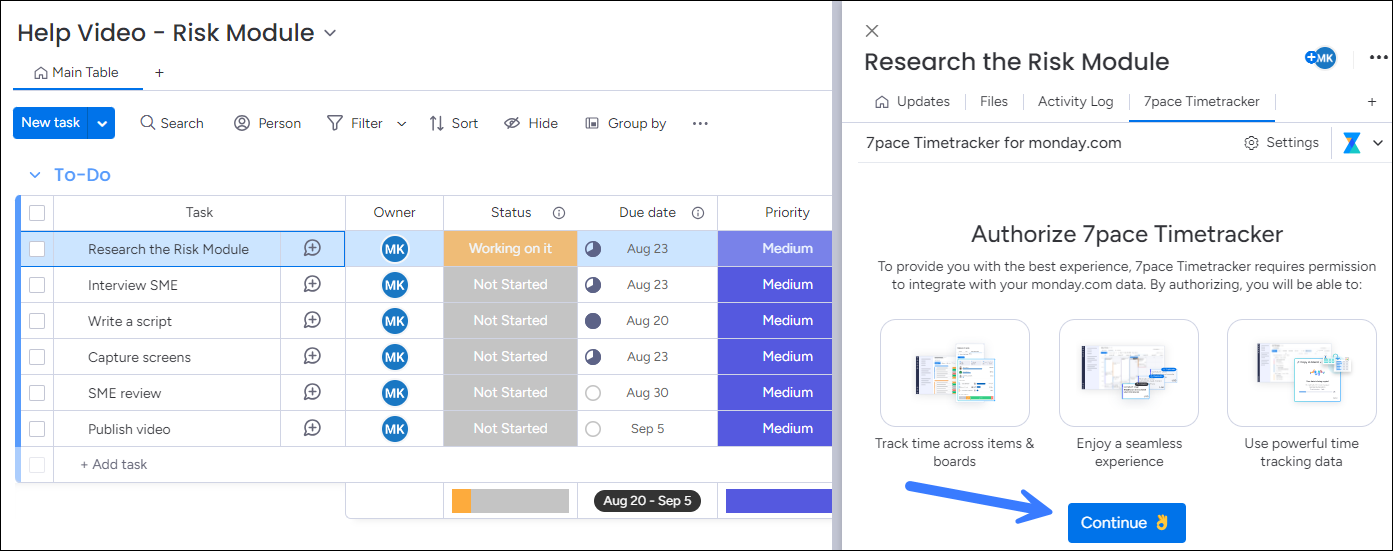Open the New task dropdown arrow
Viewport: 1393px width, 551px height.
pos(102,123)
